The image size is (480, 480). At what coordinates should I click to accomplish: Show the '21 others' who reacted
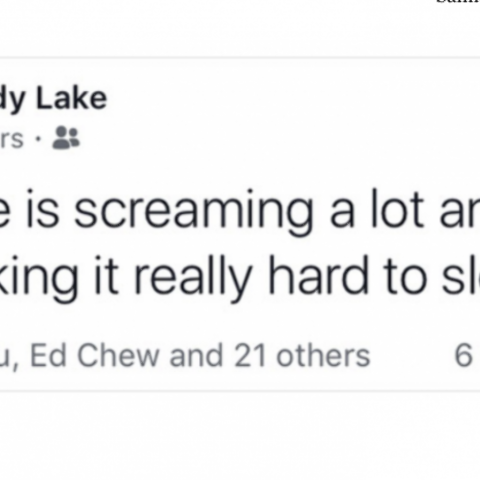point(302,355)
